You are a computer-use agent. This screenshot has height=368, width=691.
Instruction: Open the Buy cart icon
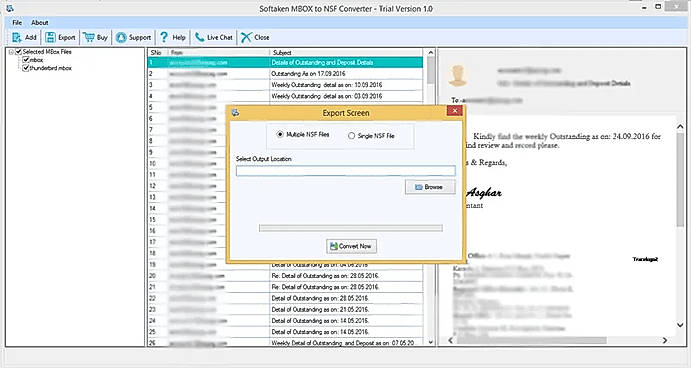click(x=89, y=37)
